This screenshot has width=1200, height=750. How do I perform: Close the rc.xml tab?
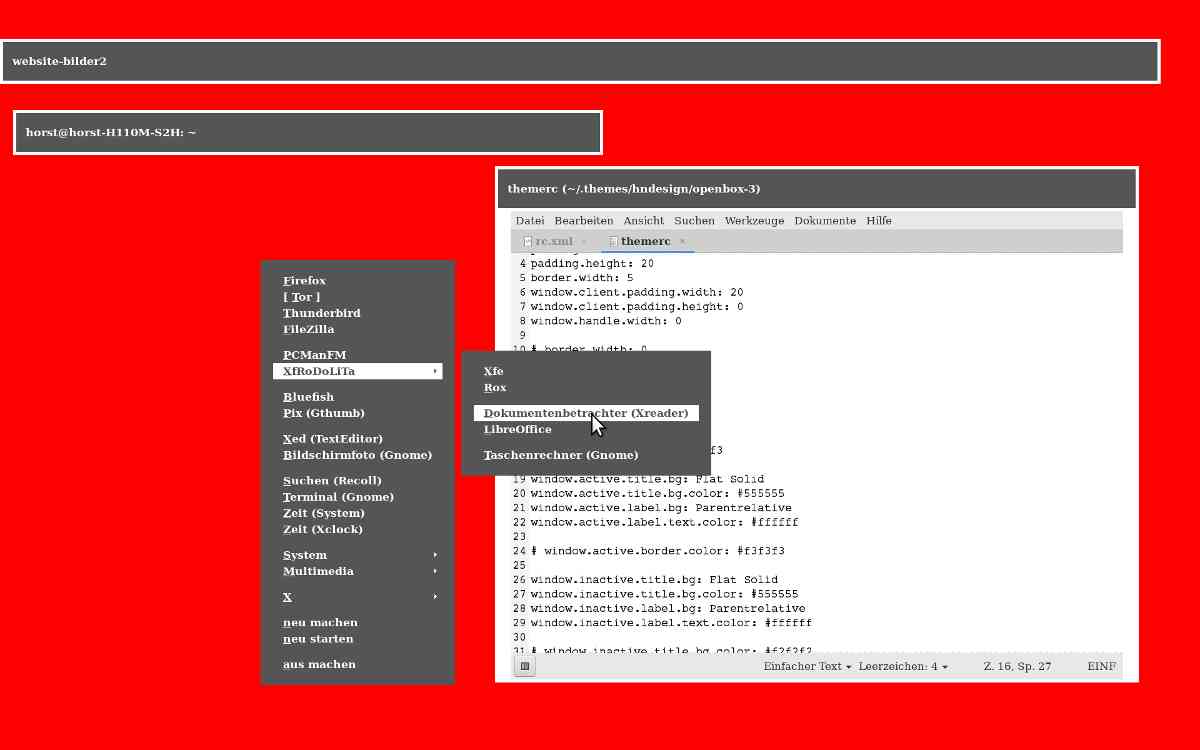click(584, 241)
